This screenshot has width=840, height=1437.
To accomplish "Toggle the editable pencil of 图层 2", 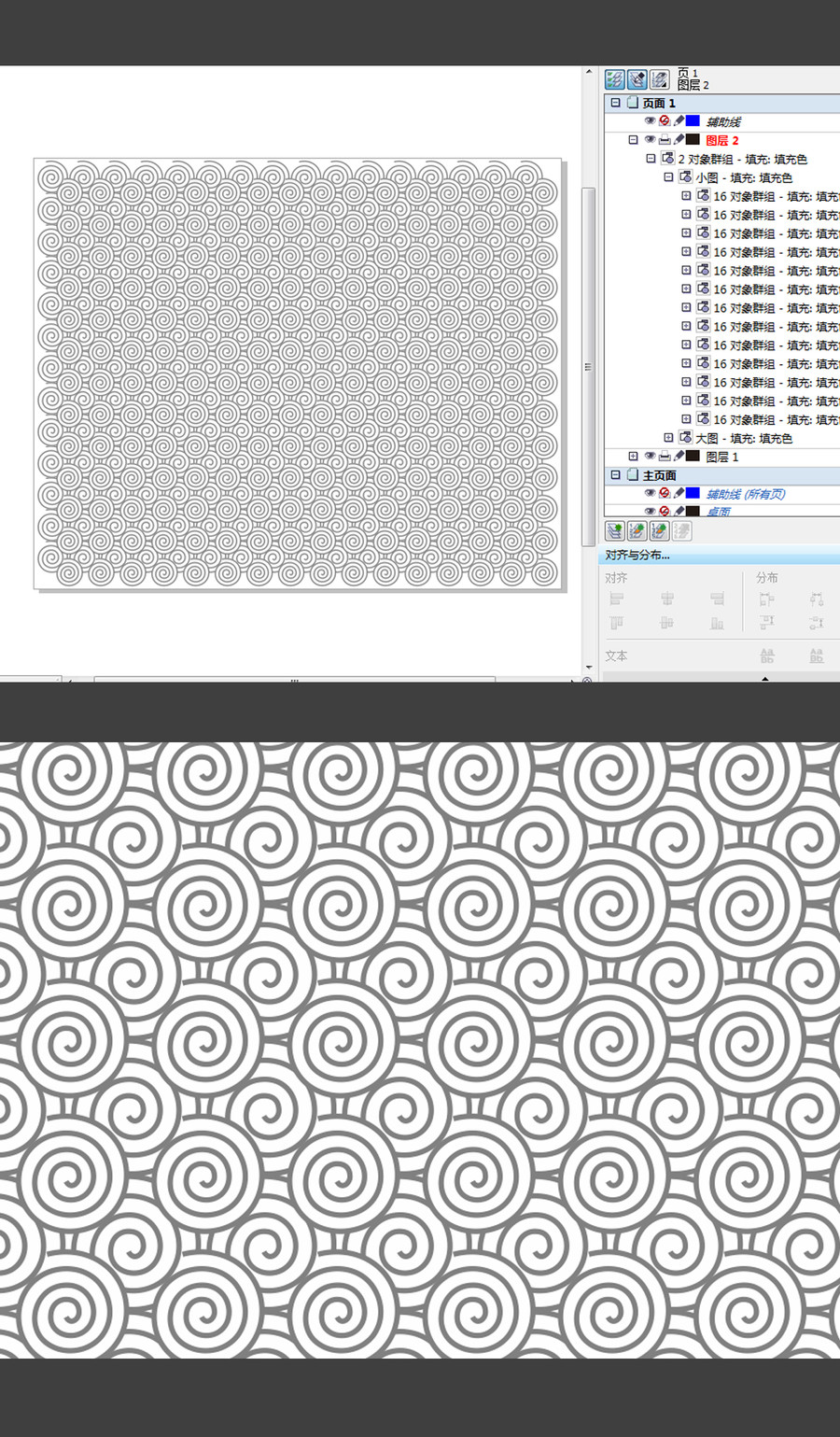I will tap(679, 139).
